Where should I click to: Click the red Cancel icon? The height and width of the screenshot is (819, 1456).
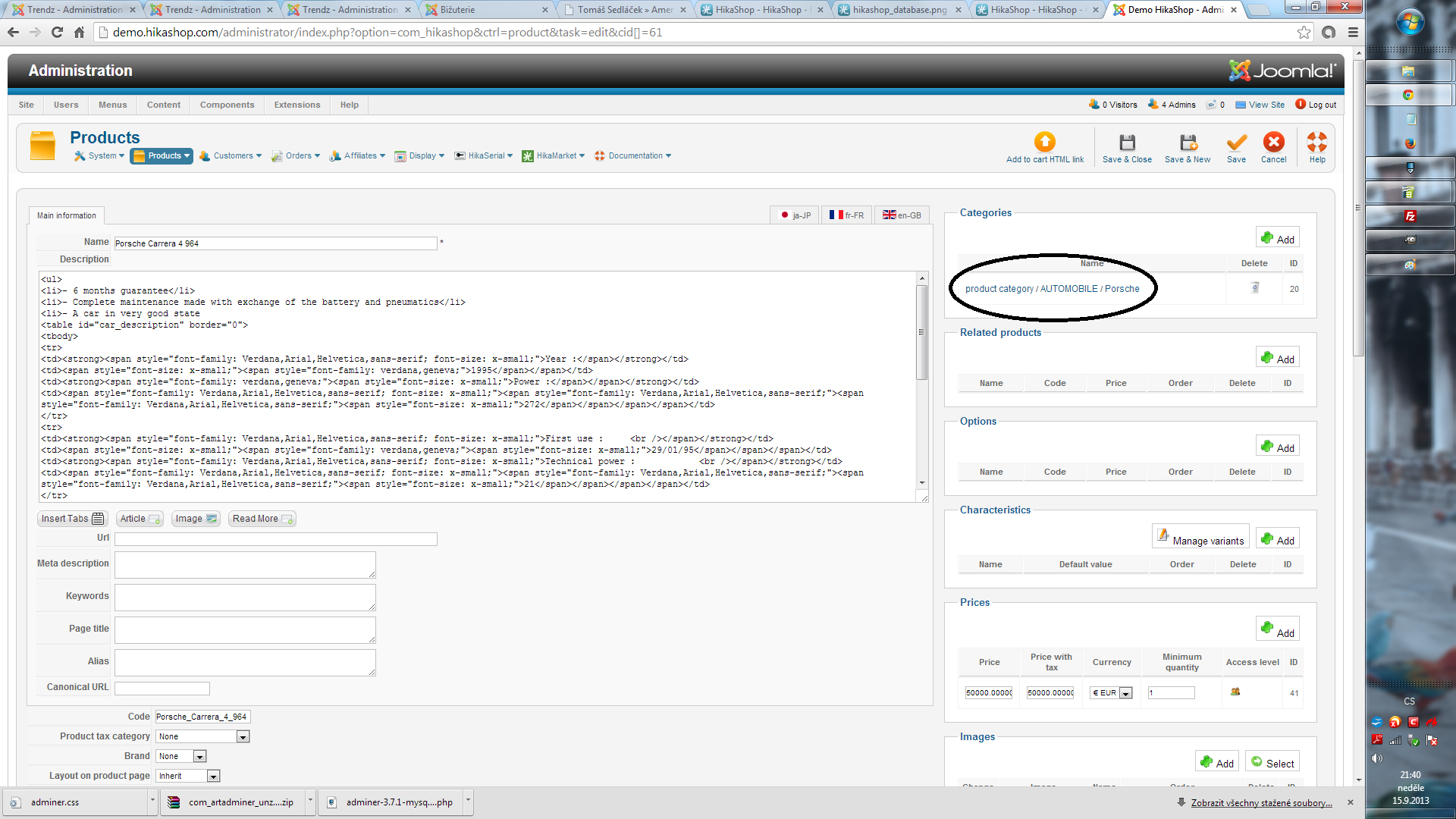1273,142
